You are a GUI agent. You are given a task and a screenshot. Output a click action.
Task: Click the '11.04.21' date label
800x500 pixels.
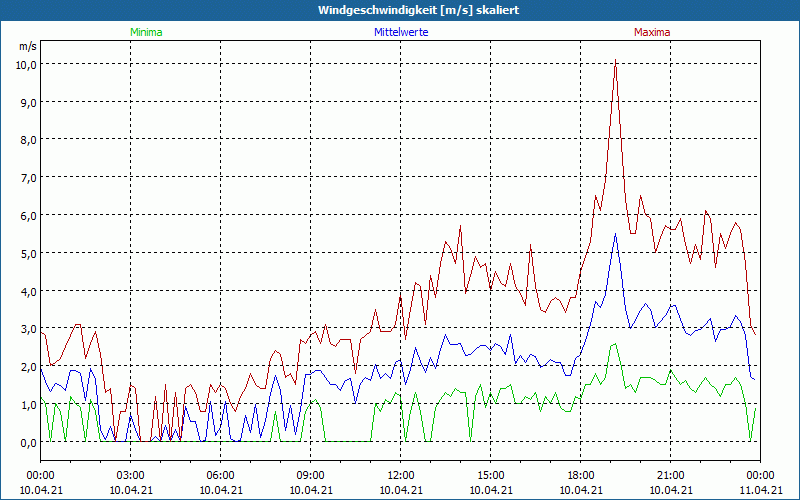click(760, 490)
